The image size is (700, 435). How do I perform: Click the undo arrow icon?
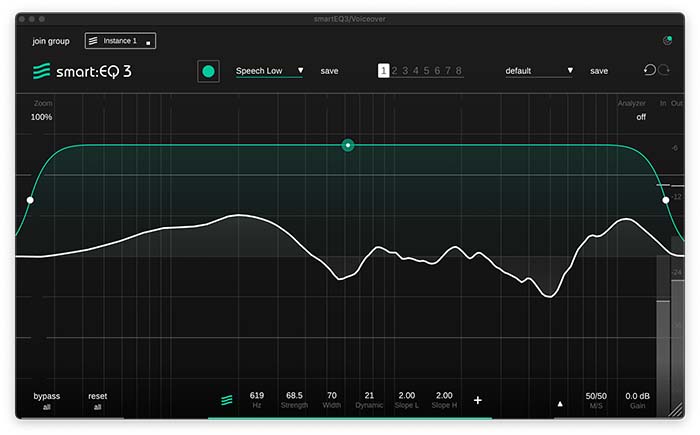point(650,70)
